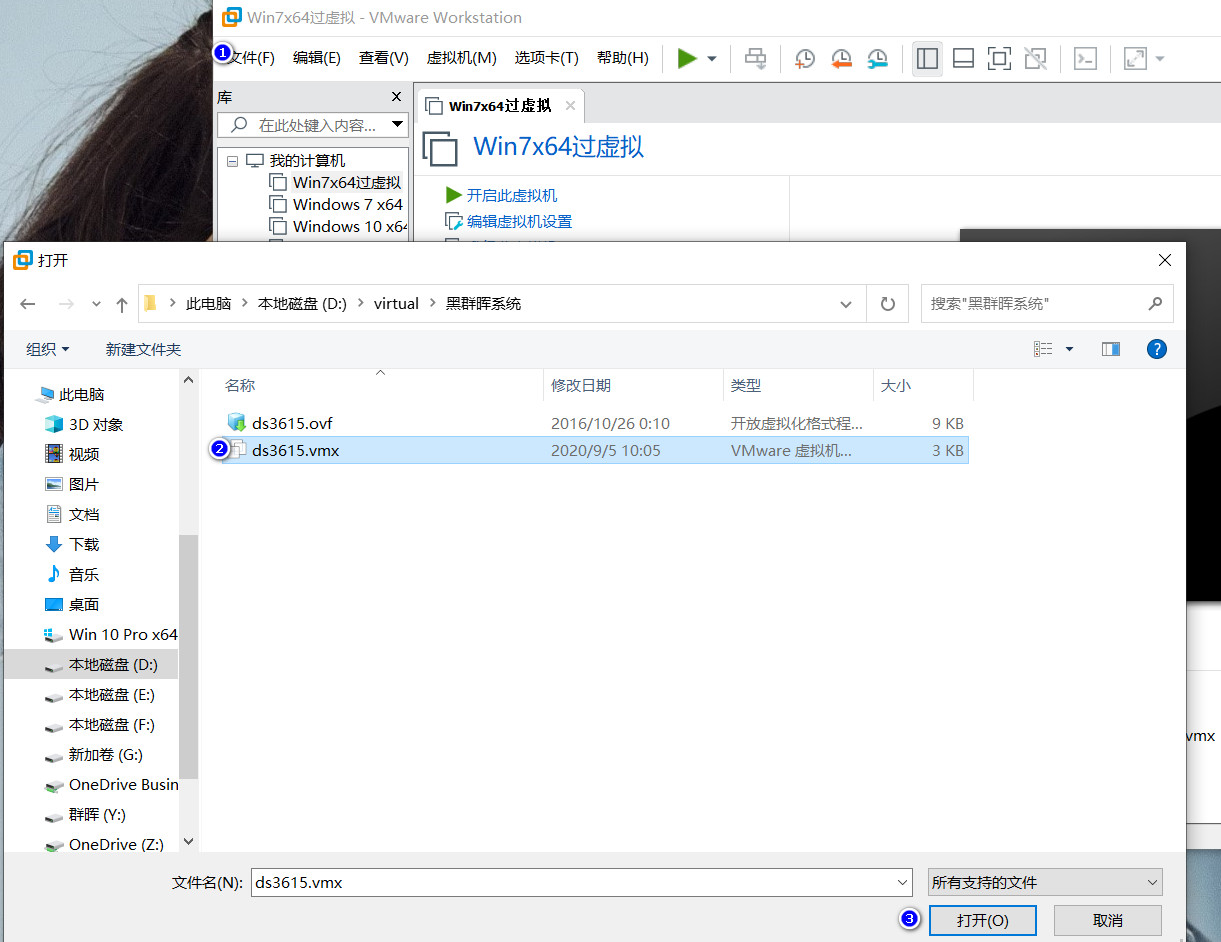The image size is (1221, 942).
Task: Click the 文件名(N) filename input field
Action: (x=572, y=882)
